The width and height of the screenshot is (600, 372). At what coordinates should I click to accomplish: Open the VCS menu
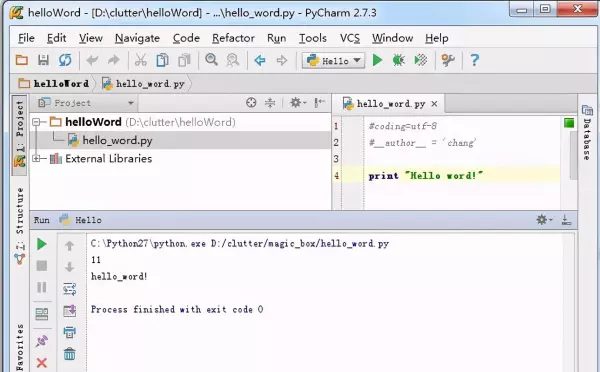[x=350, y=38]
